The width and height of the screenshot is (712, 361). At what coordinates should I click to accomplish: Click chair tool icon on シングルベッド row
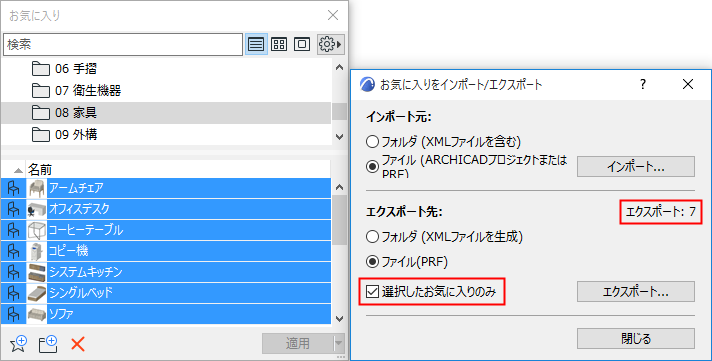(14, 293)
